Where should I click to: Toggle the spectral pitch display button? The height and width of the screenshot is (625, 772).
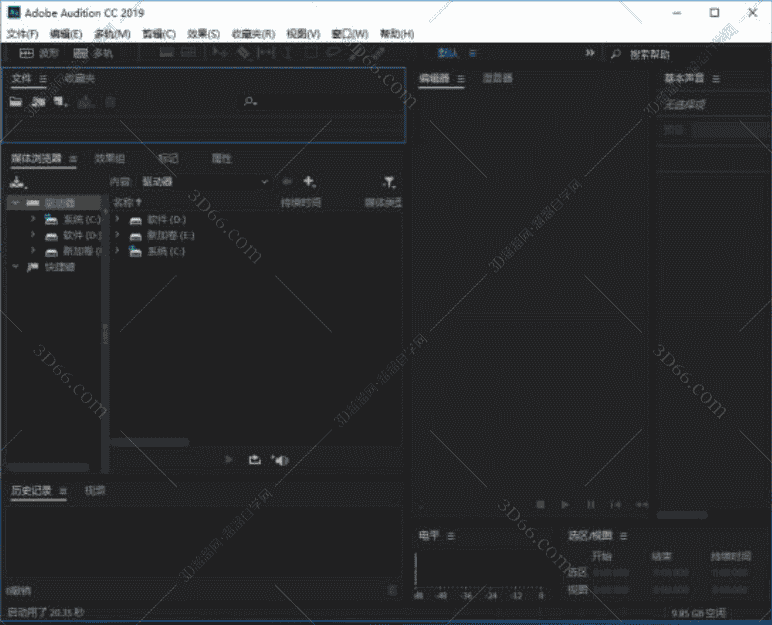tap(189, 53)
